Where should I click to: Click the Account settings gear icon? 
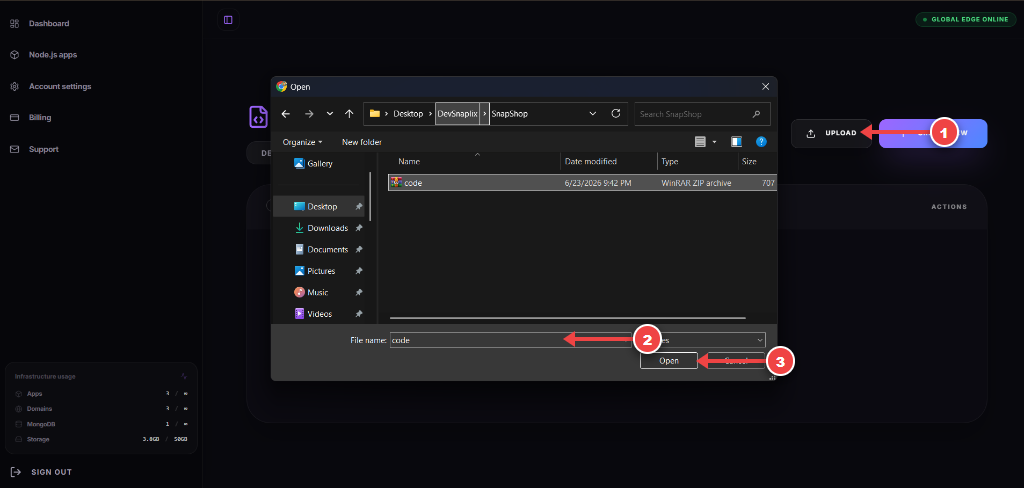pos(14,86)
